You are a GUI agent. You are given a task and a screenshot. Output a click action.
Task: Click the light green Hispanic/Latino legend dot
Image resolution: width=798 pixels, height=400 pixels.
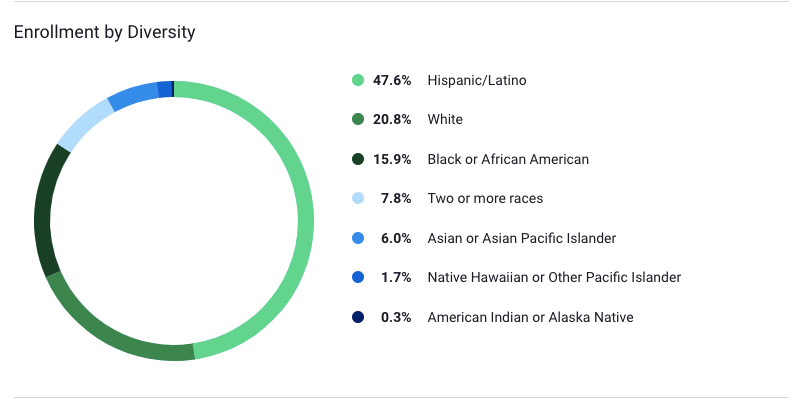[x=358, y=80]
